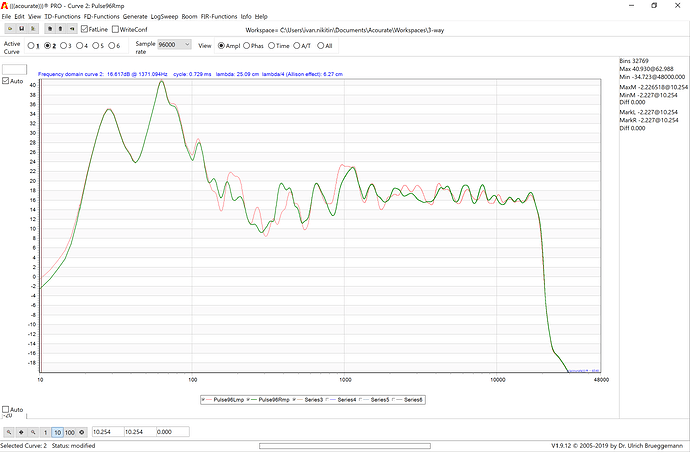Image resolution: width=690 pixels, height=452 pixels.
Task: Click the crosshair target icon after 100
Action: tap(81, 432)
